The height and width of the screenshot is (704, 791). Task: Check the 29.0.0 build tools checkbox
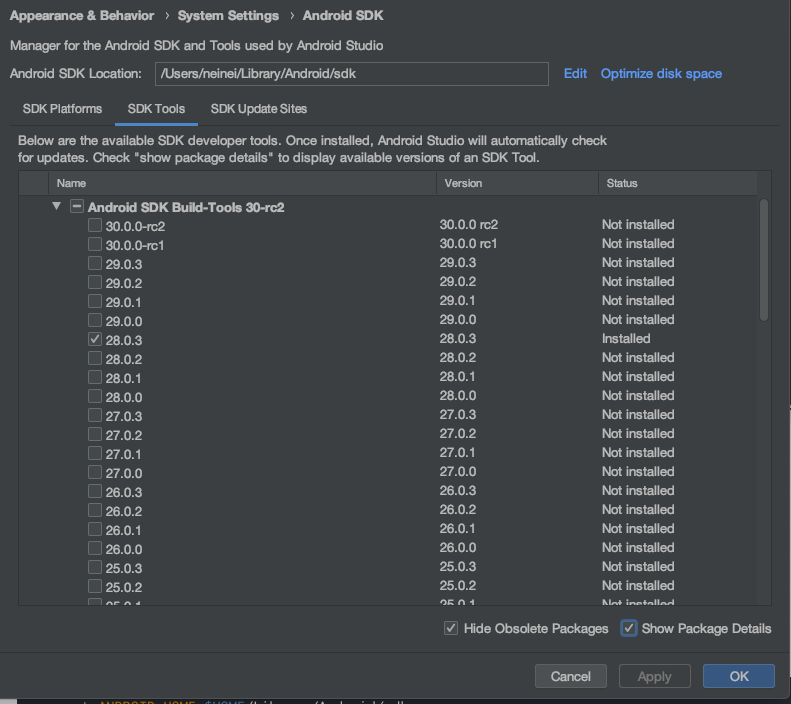click(95, 320)
